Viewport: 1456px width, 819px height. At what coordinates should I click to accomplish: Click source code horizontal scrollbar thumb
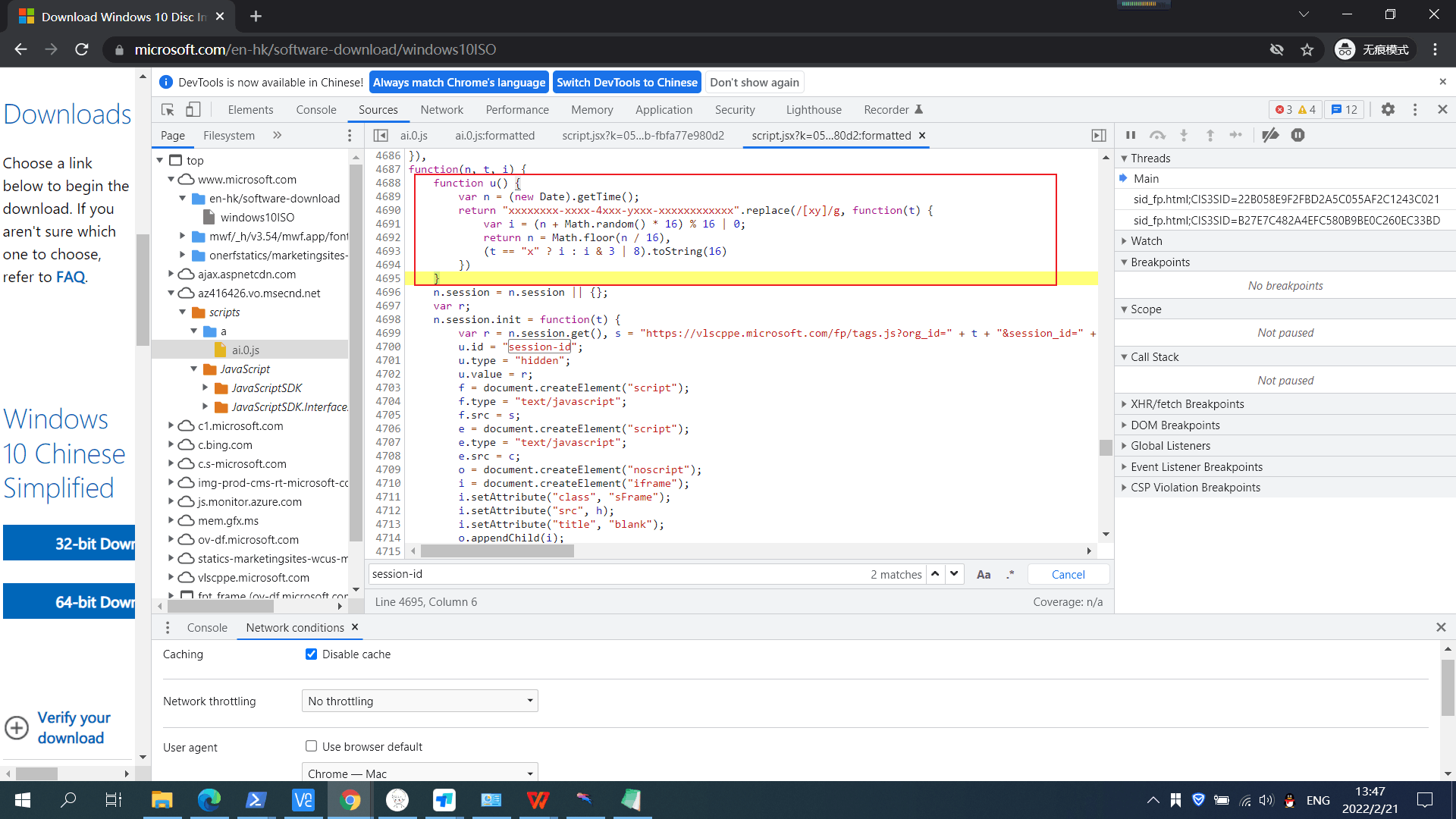tap(497, 551)
